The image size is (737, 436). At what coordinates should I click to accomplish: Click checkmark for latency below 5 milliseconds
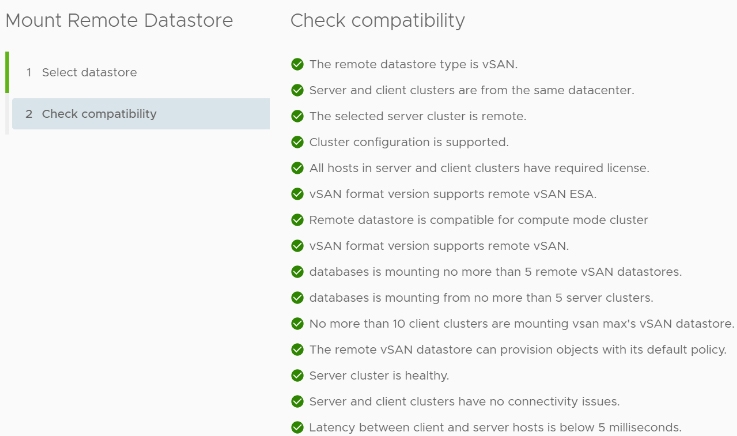(x=297, y=428)
